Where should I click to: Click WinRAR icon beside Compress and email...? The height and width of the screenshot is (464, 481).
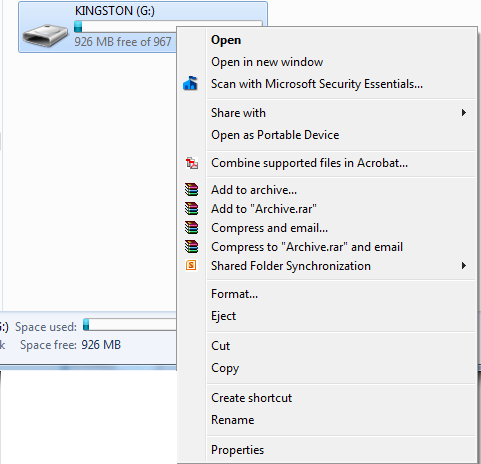[191, 227]
